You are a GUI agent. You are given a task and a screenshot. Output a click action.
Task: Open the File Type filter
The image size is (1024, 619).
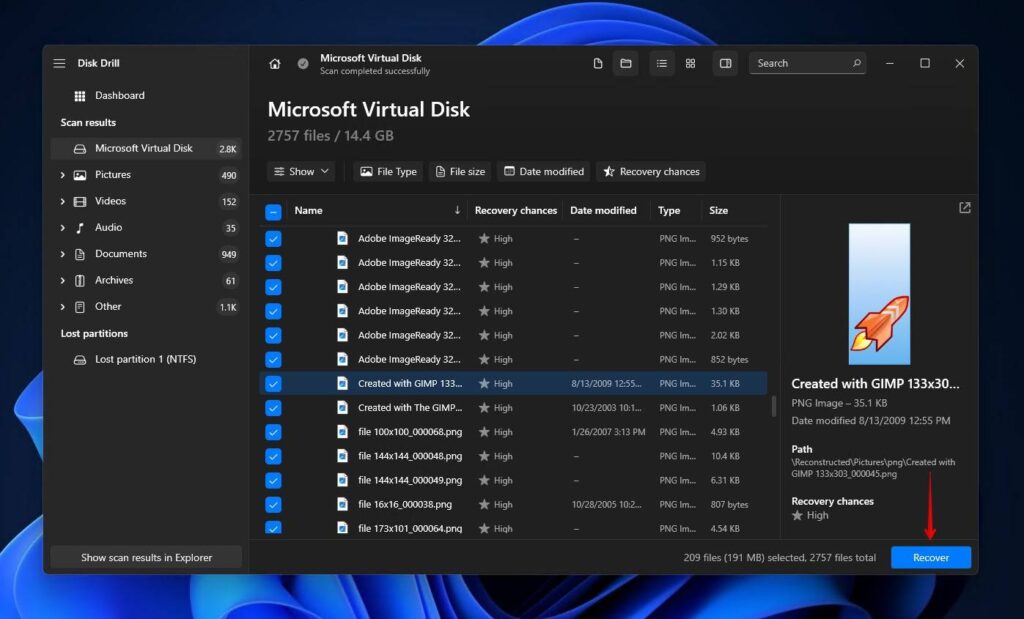(x=387, y=171)
